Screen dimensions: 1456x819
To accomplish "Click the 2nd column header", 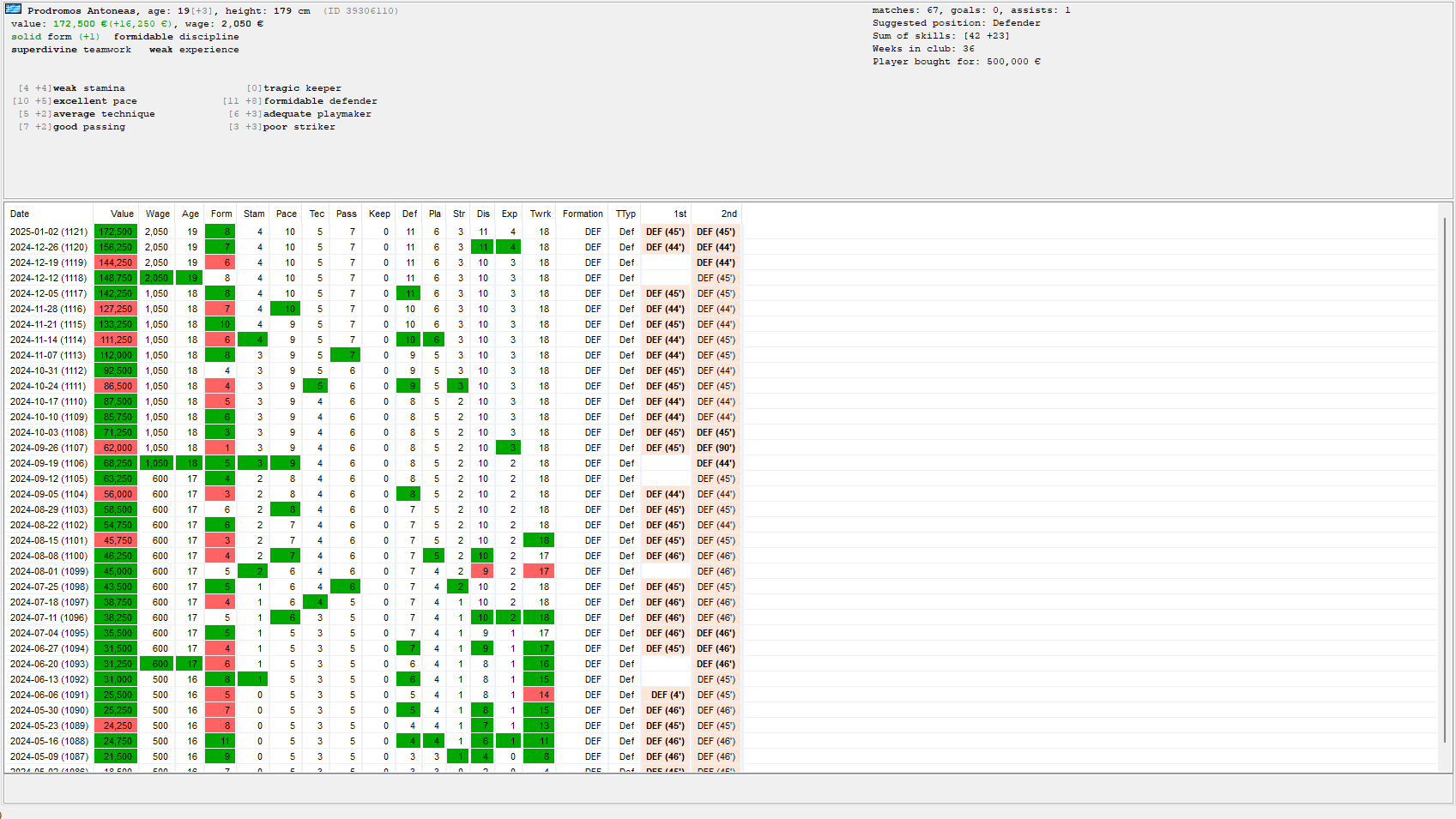I will click(x=716, y=214).
